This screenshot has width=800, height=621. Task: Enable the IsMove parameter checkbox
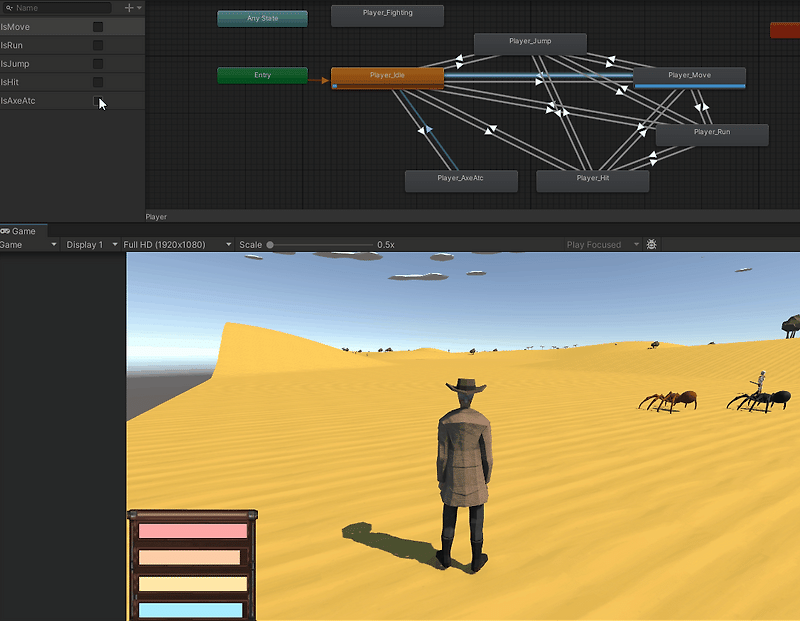(97, 27)
